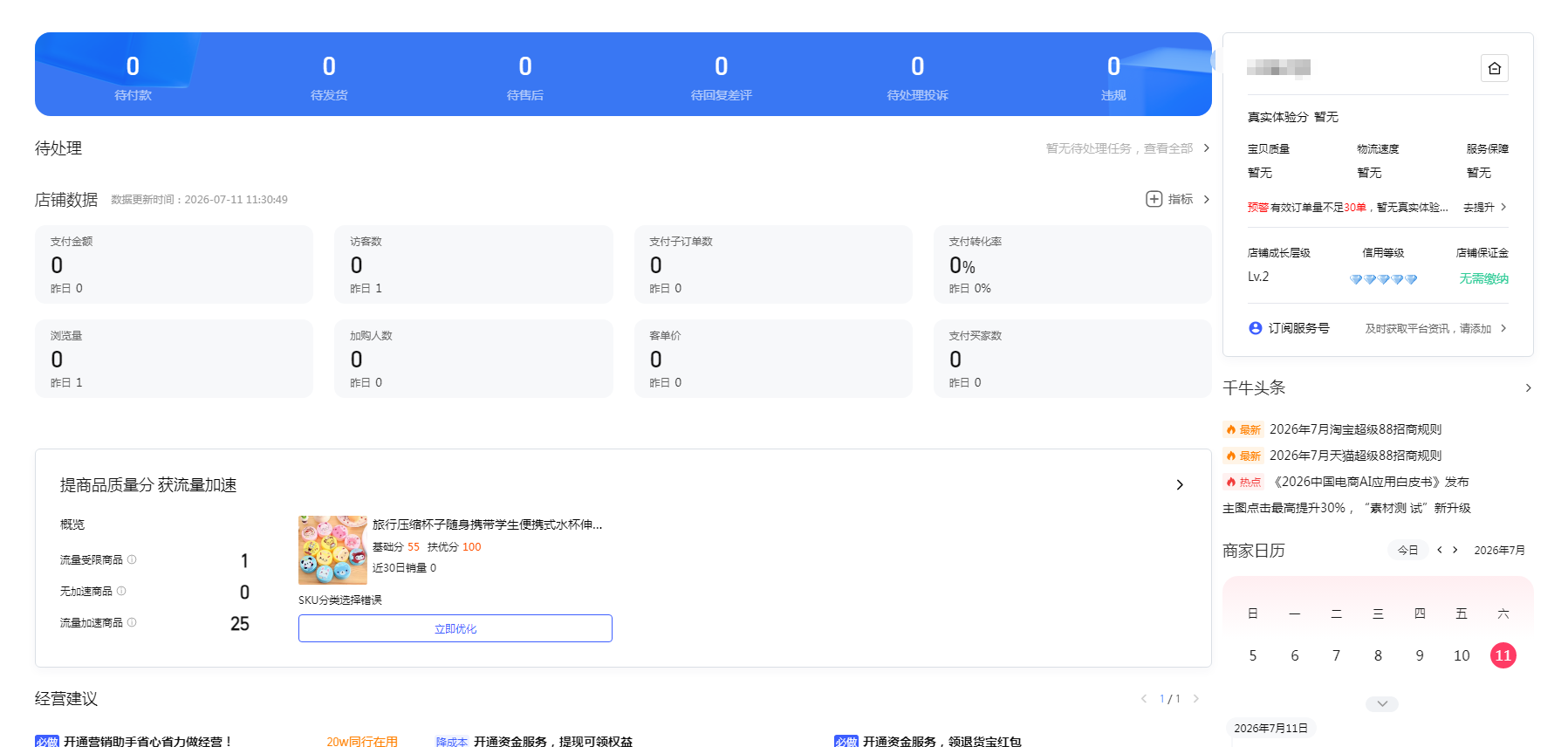
Task: Go to next page of 经营建议
Action: pyautogui.click(x=1195, y=698)
